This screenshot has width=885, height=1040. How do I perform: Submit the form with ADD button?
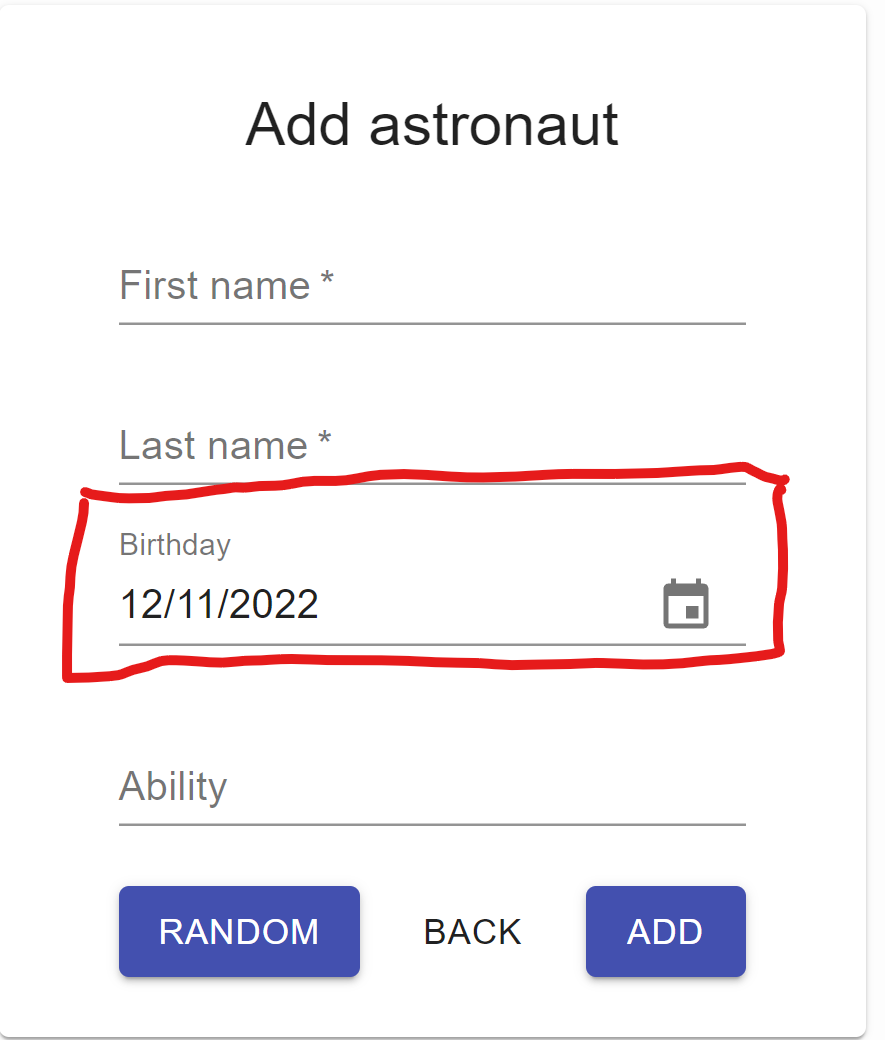[665, 931]
